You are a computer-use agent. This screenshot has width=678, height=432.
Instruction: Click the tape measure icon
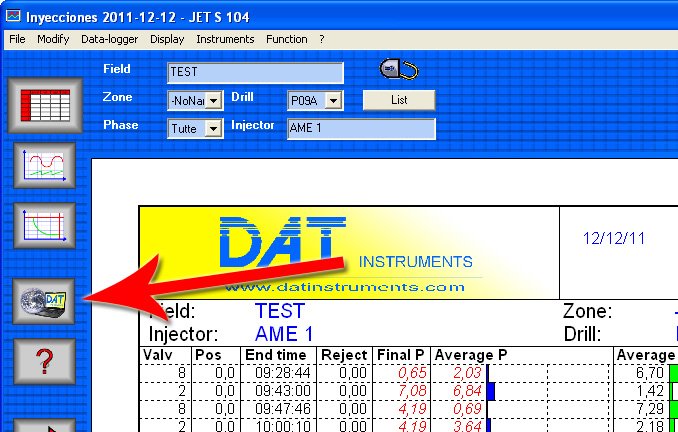(x=397, y=69)
